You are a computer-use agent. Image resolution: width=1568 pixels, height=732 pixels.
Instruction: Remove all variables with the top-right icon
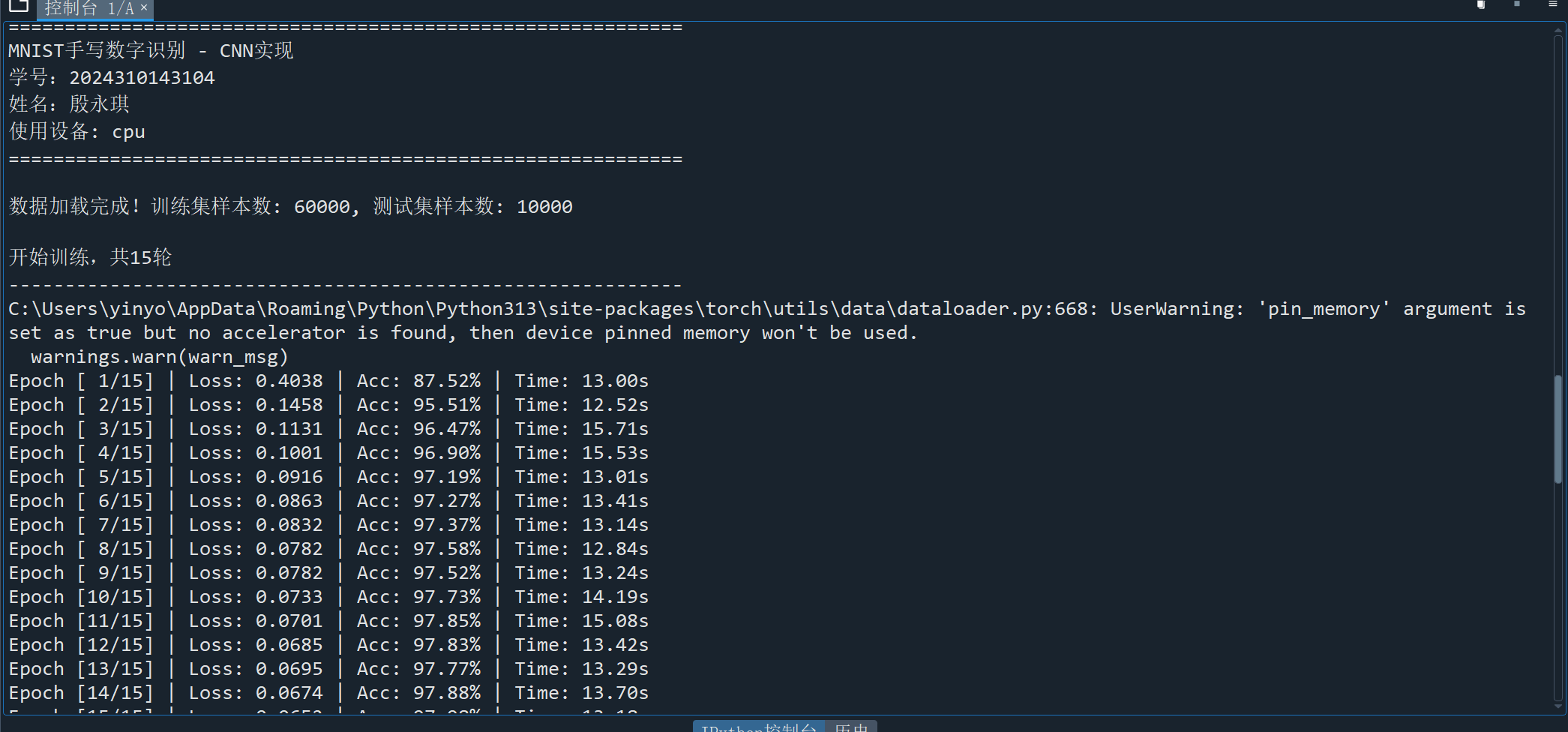coord(1481,4)
